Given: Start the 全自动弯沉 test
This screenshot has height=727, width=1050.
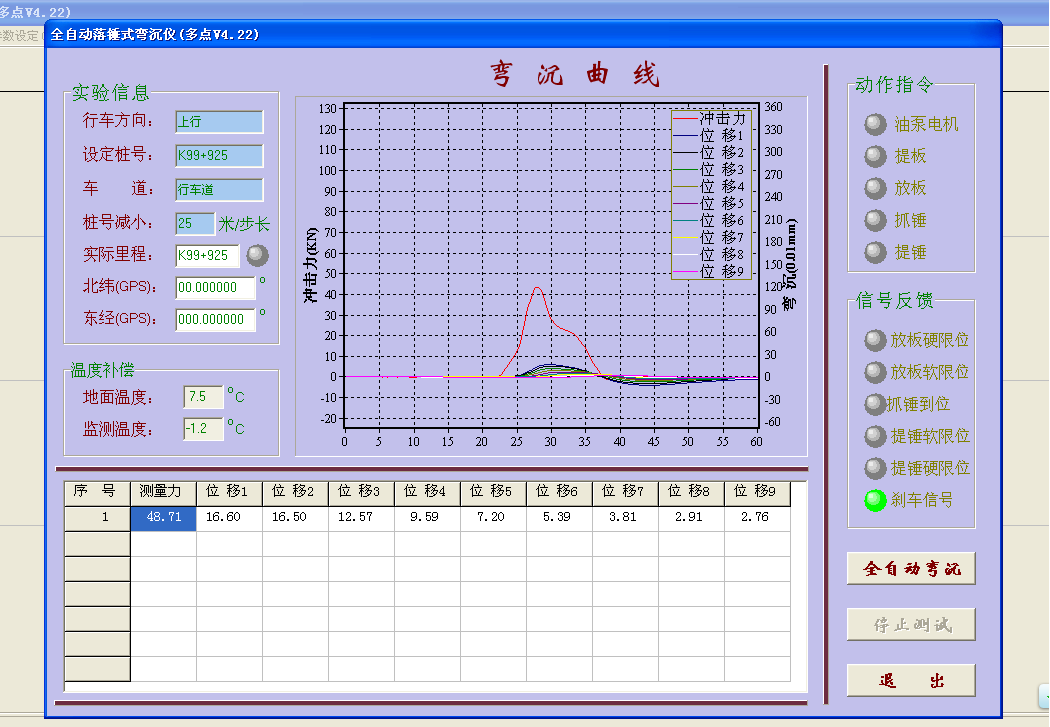Looking at the screenshot, I should click(911, 569).
